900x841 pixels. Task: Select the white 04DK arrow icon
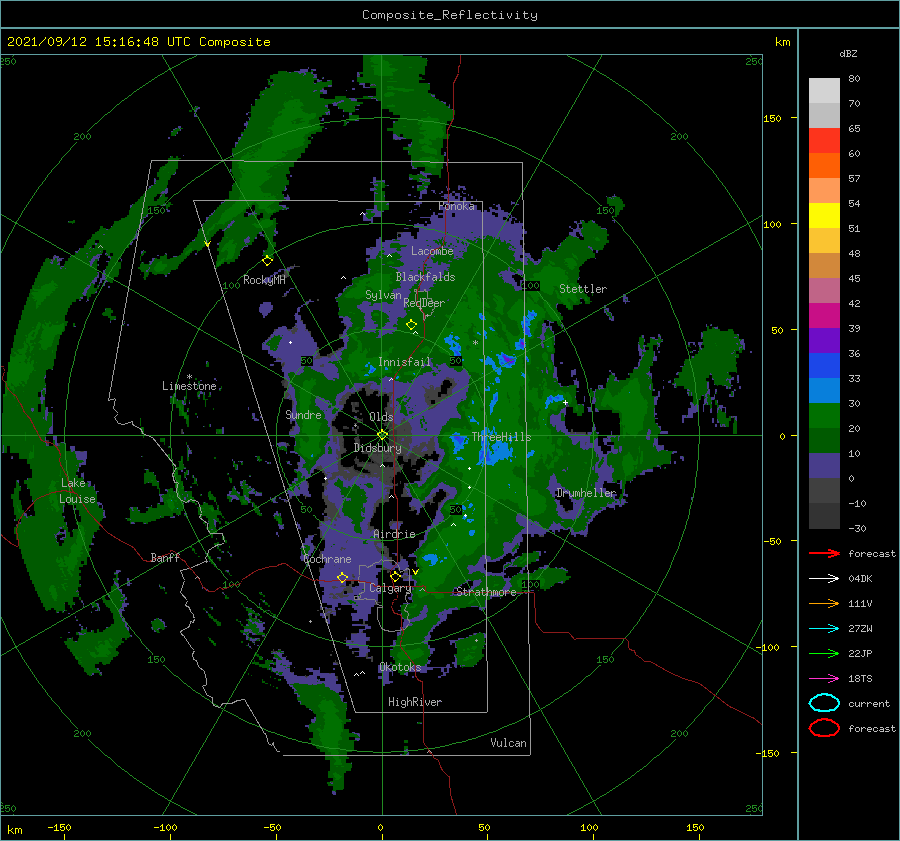824,578
